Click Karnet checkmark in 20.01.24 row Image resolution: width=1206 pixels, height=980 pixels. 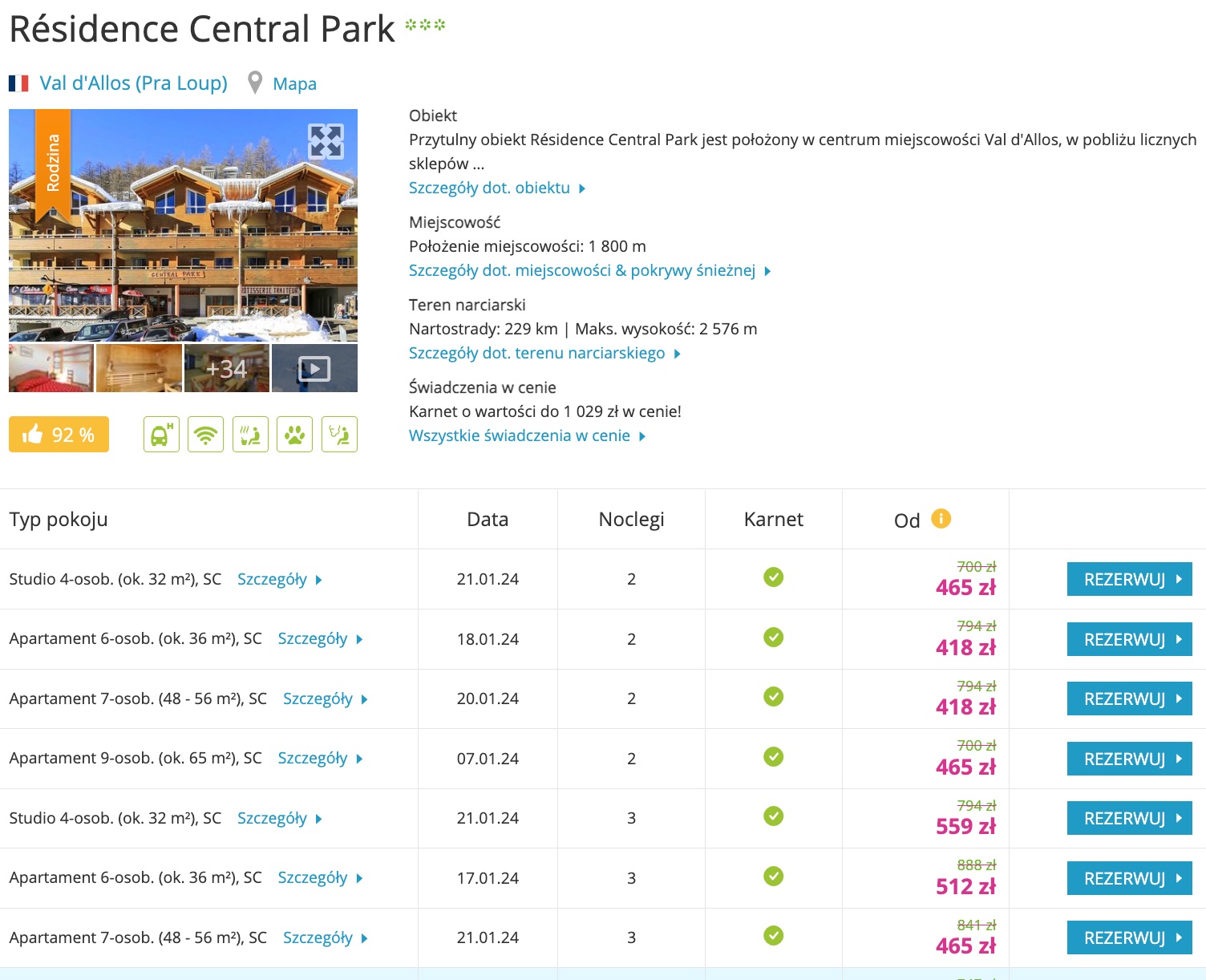774,697
